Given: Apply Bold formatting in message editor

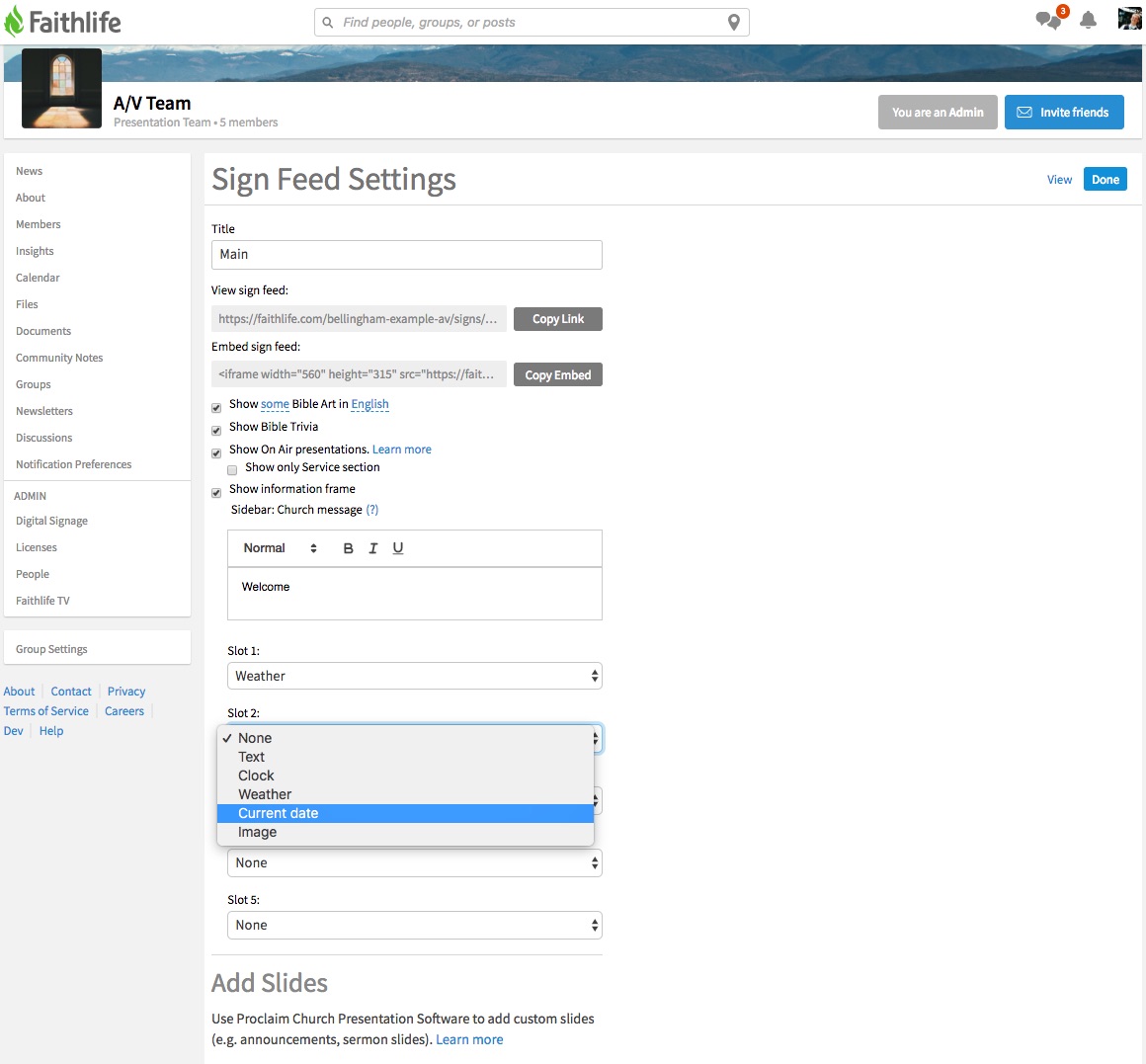Looking at the screenshot, I should (348, 549).
